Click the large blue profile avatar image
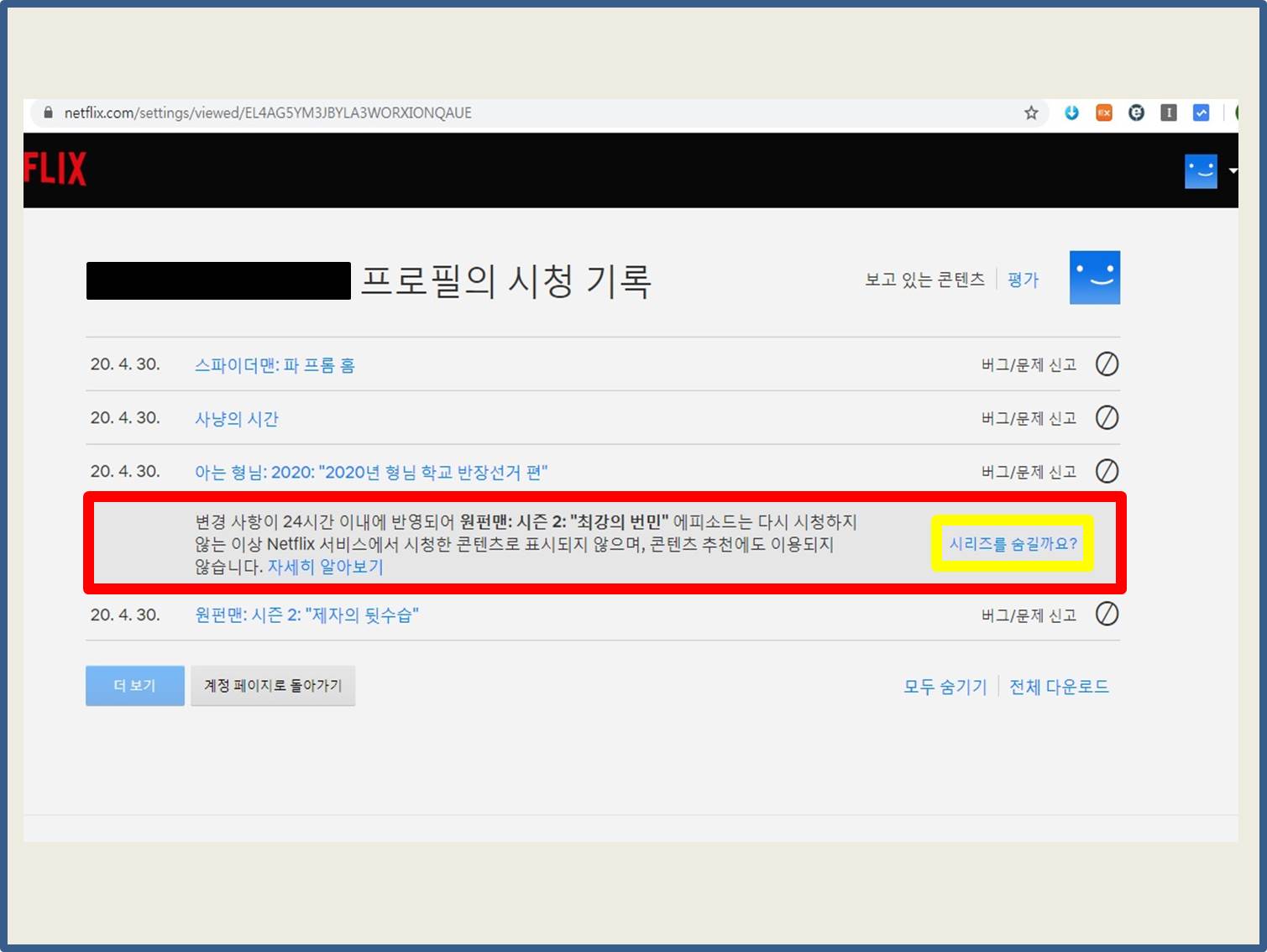1267x952 pixels. 1094,278
